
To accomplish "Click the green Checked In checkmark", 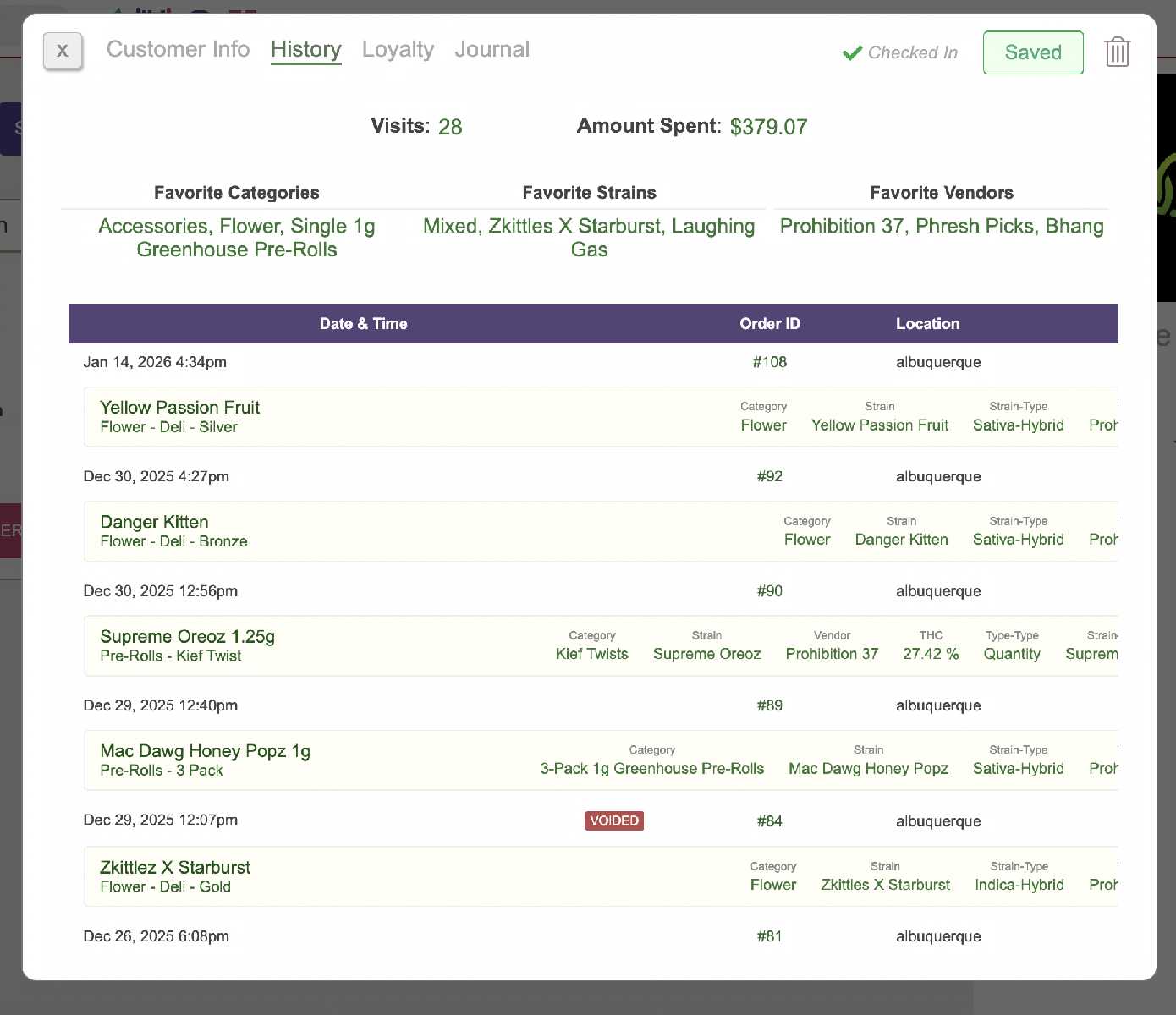I will [851, 53].
